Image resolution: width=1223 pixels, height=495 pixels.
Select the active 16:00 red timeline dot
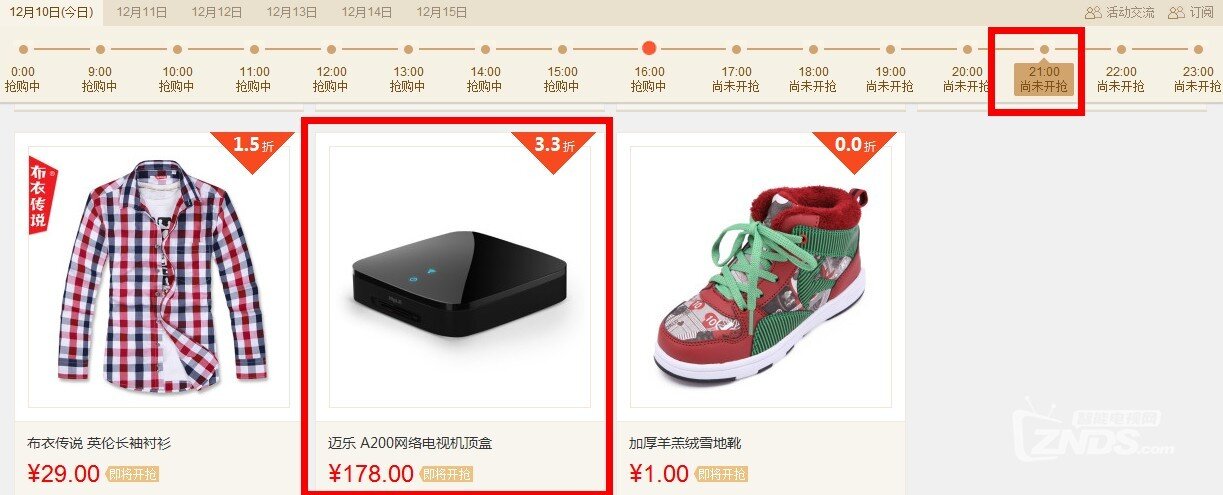click(x=649, y=48)
